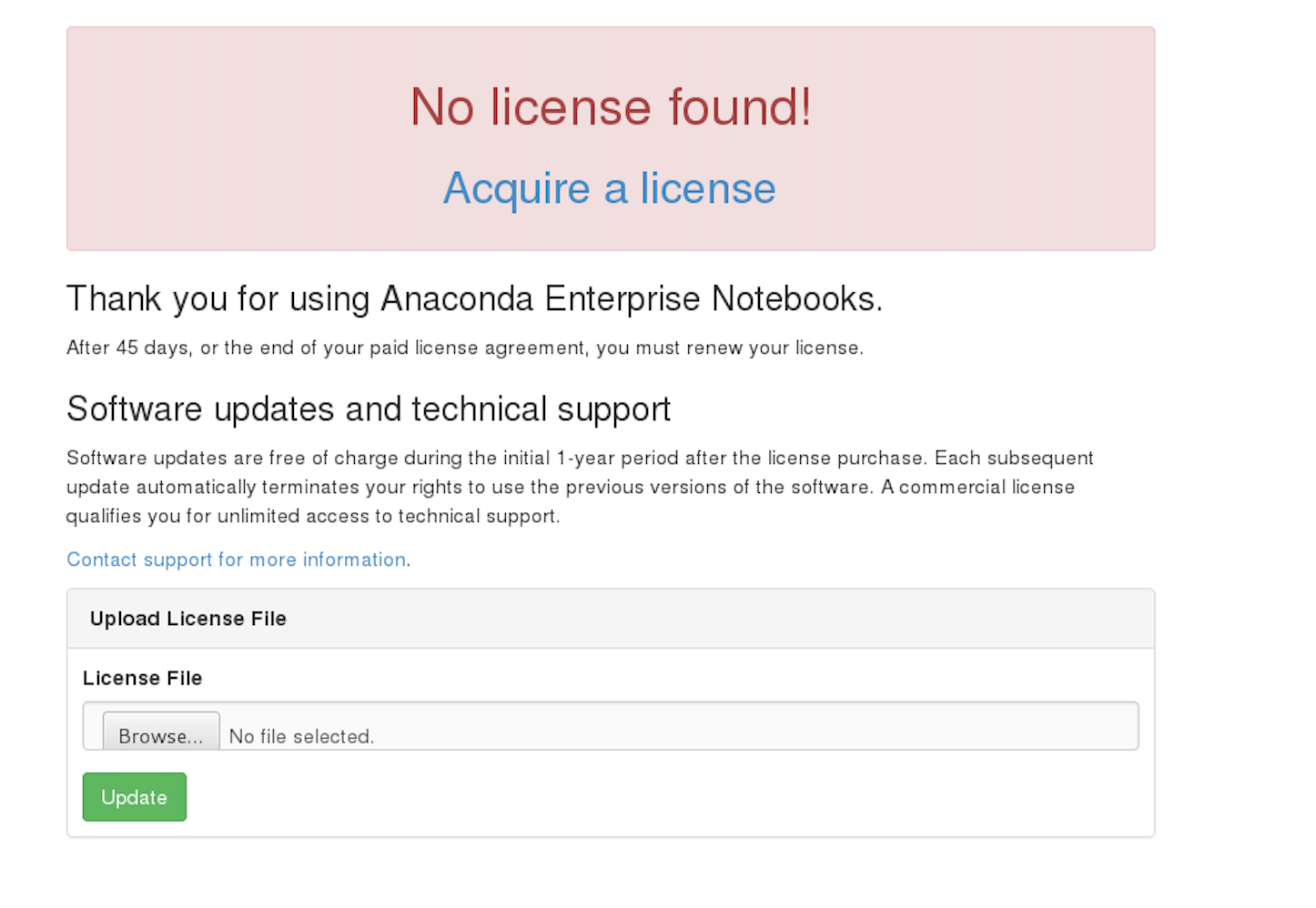The height and width of the screenshot is (908, 1316).
Task: Click the No file selected text
Action: [301, 736]
